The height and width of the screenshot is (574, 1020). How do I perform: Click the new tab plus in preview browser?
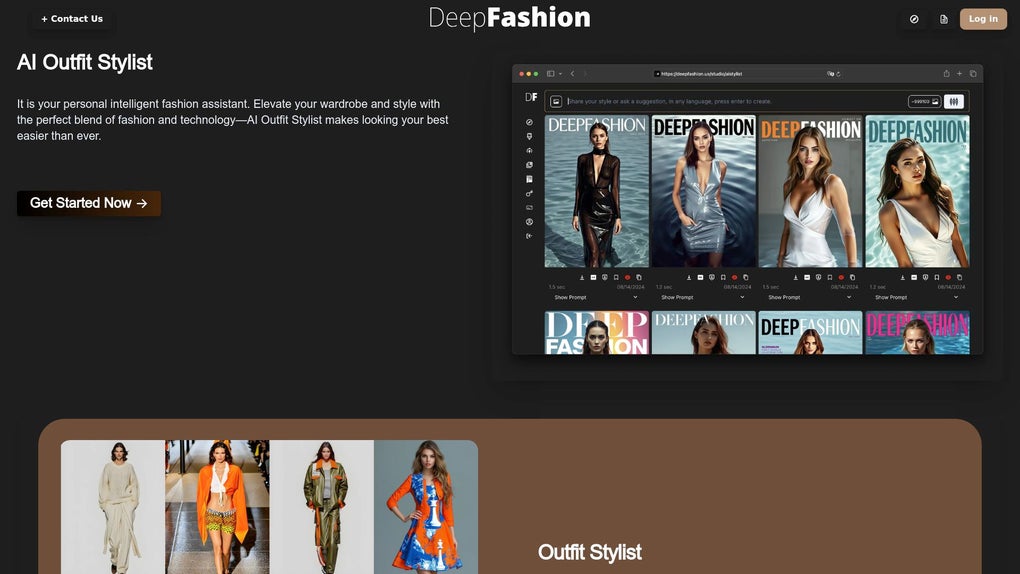pos(960,74)
